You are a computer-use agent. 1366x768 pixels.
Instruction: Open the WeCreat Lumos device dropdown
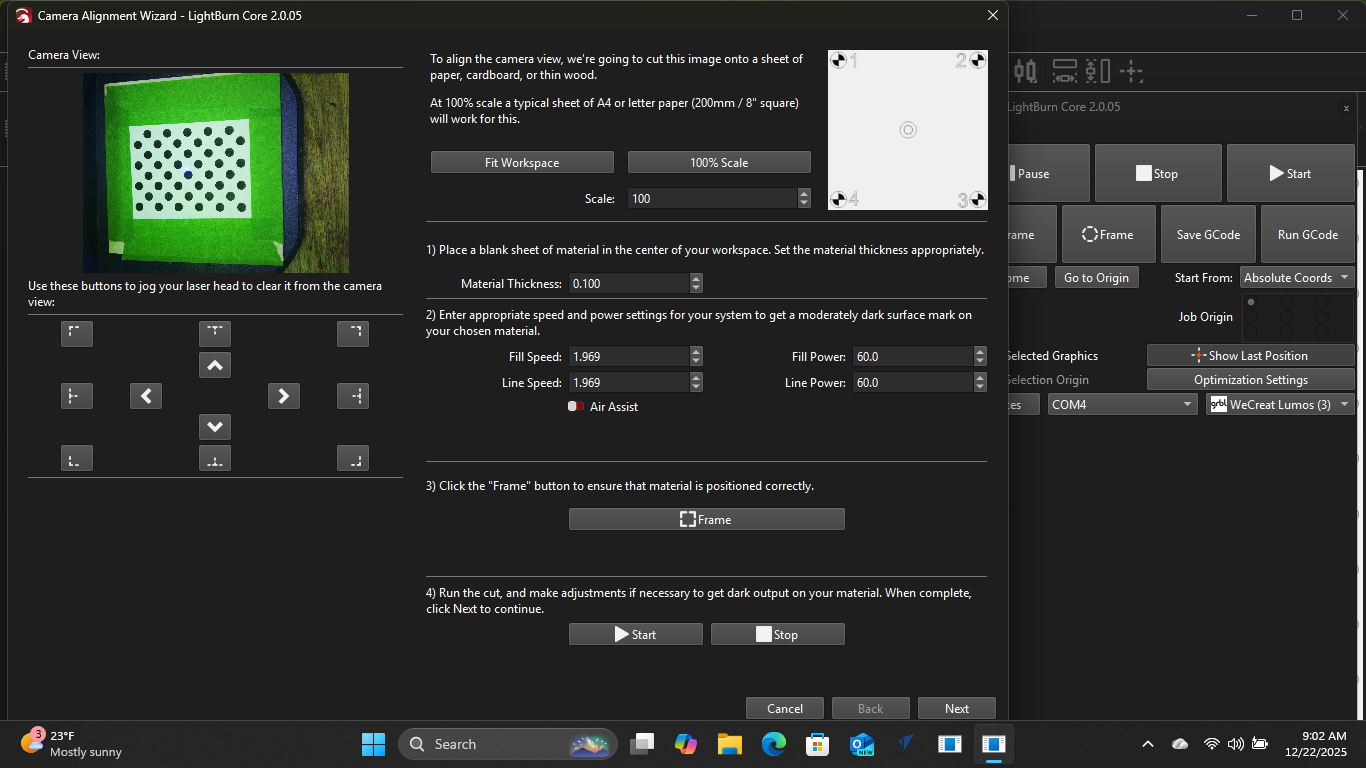(1341, 404)
